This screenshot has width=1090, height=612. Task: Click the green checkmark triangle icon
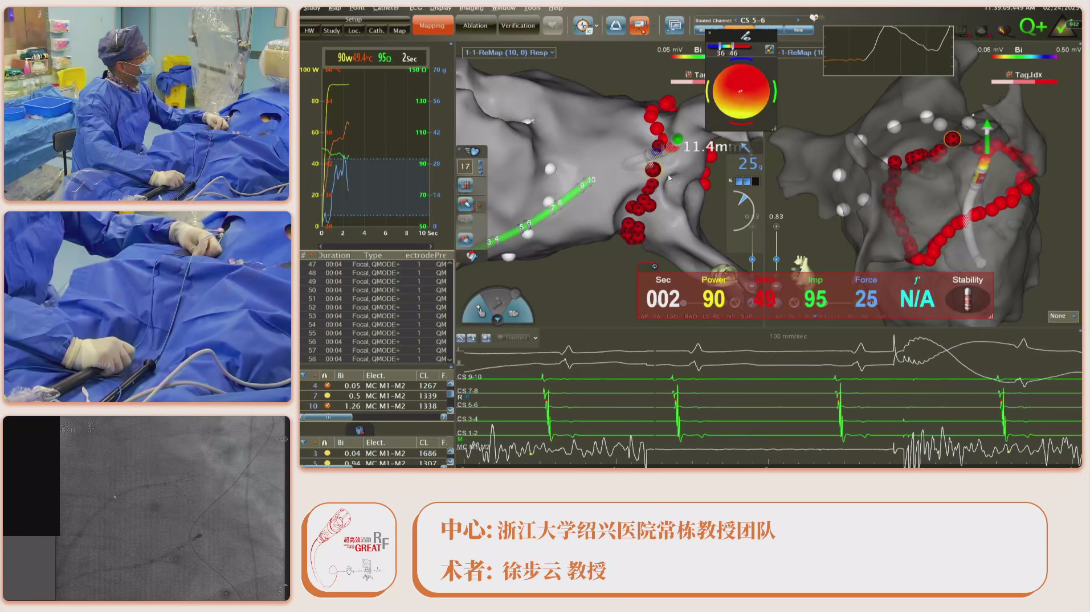click(x=1065, y=26)
